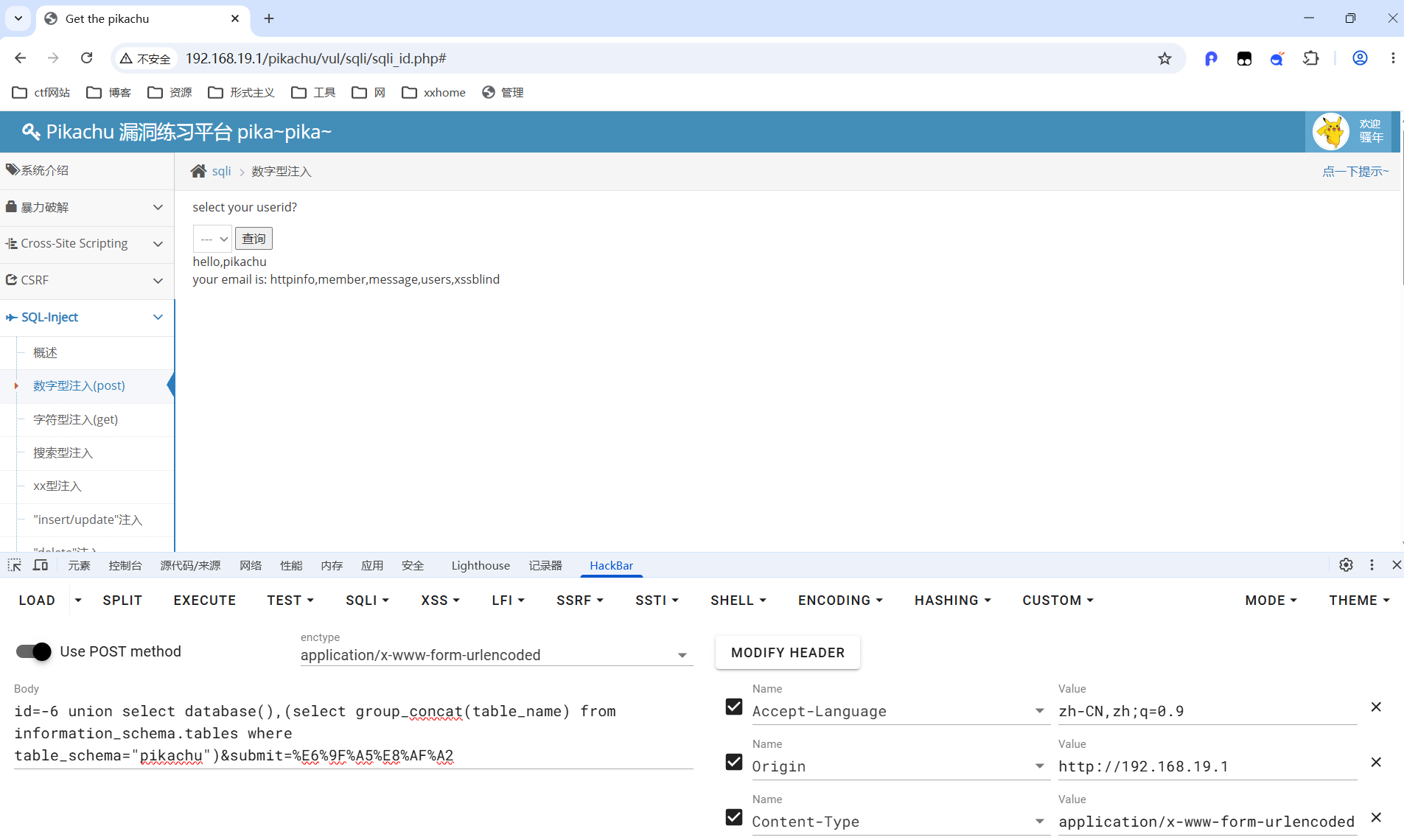Activate DevTools element inspector icon

coord(15,565)
